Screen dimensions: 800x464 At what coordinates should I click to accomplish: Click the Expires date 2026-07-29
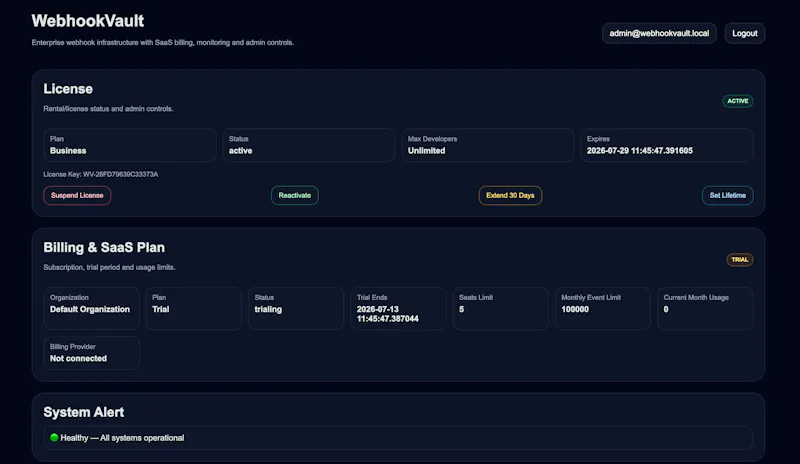640,151
